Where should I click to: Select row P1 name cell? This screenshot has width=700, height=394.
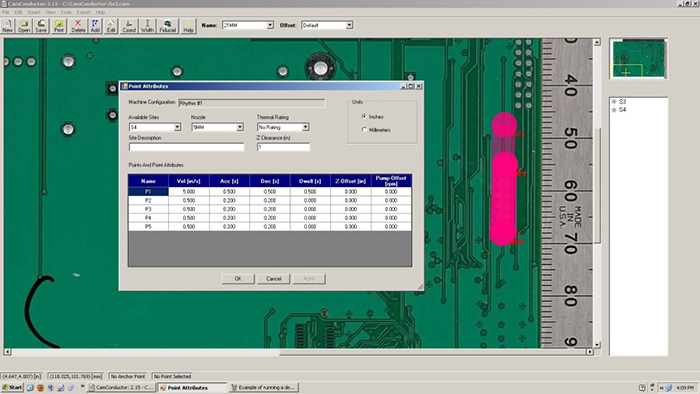point(148,191)
